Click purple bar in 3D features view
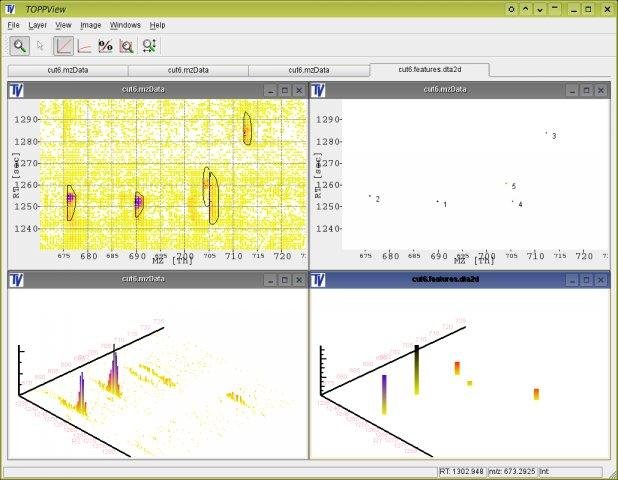Image resolution: width=618 pixels, height=480 pixels. (384, 394)
